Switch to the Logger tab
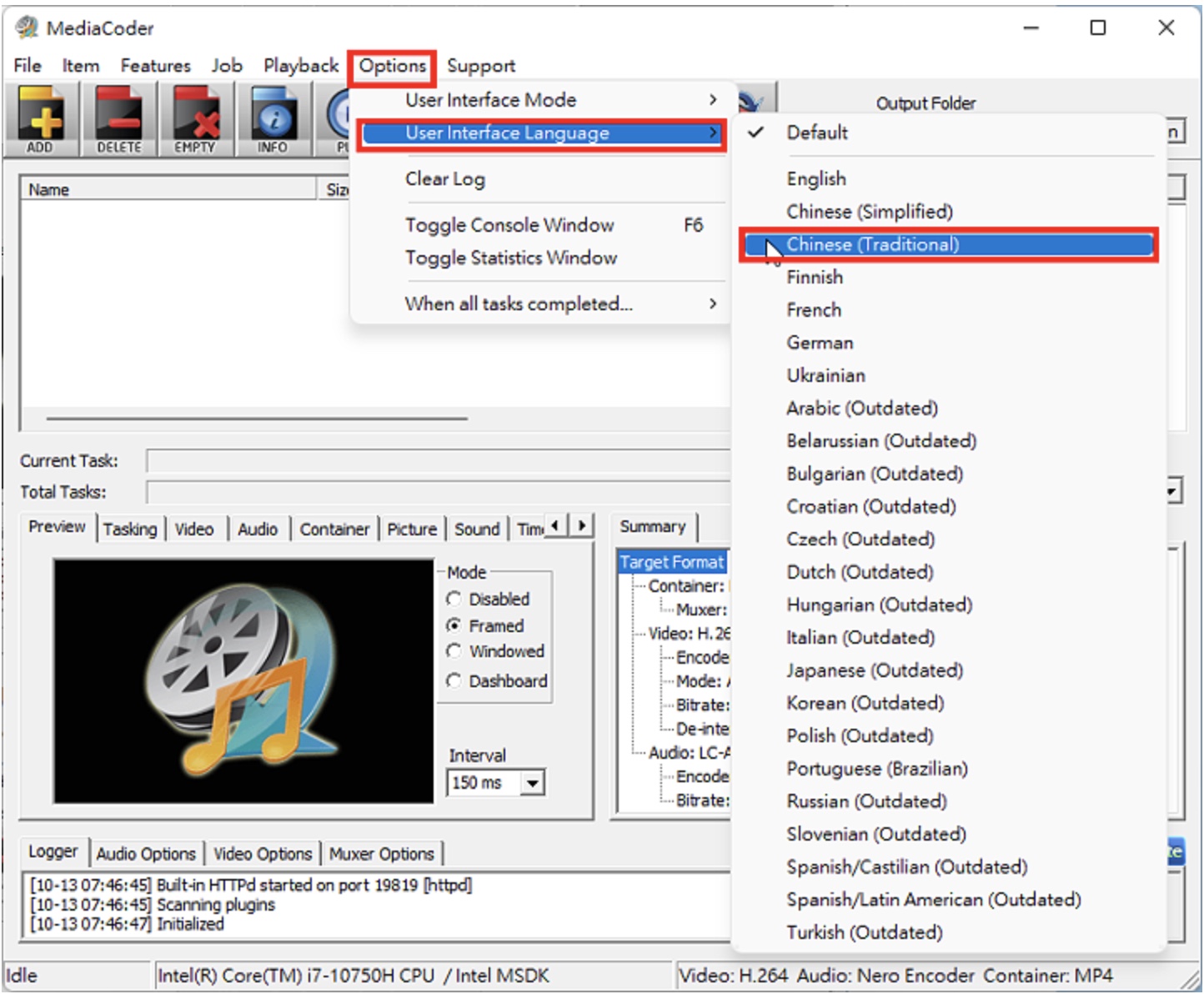Screen dimensions: 1204x994 53,851
